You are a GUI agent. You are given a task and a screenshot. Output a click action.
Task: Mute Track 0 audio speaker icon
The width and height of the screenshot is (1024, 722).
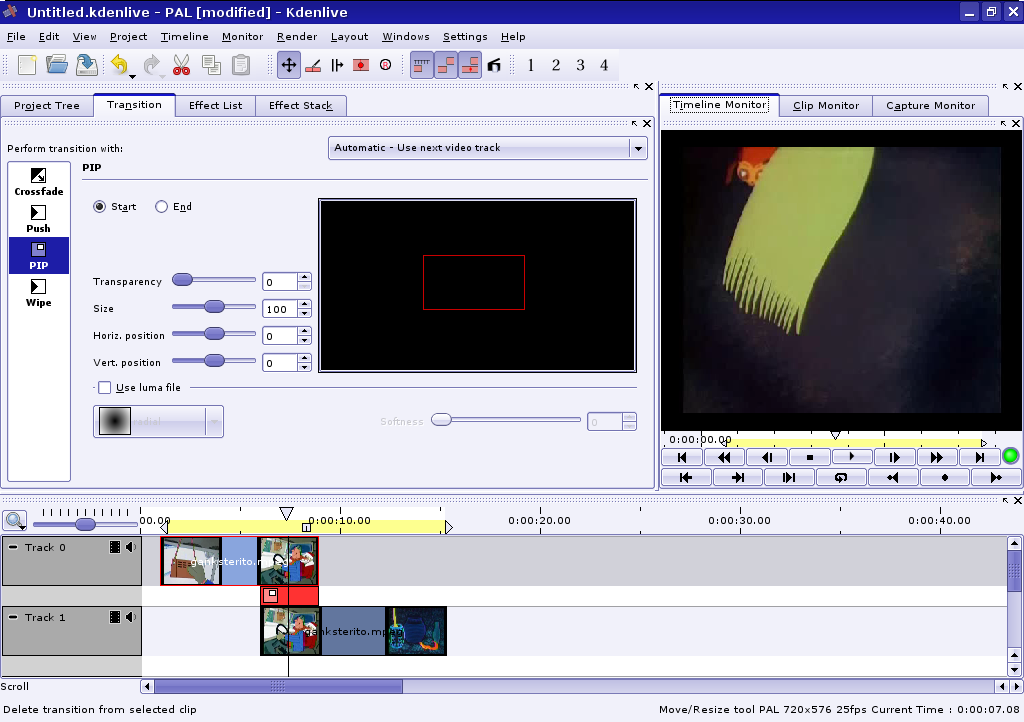click(131, 547)
